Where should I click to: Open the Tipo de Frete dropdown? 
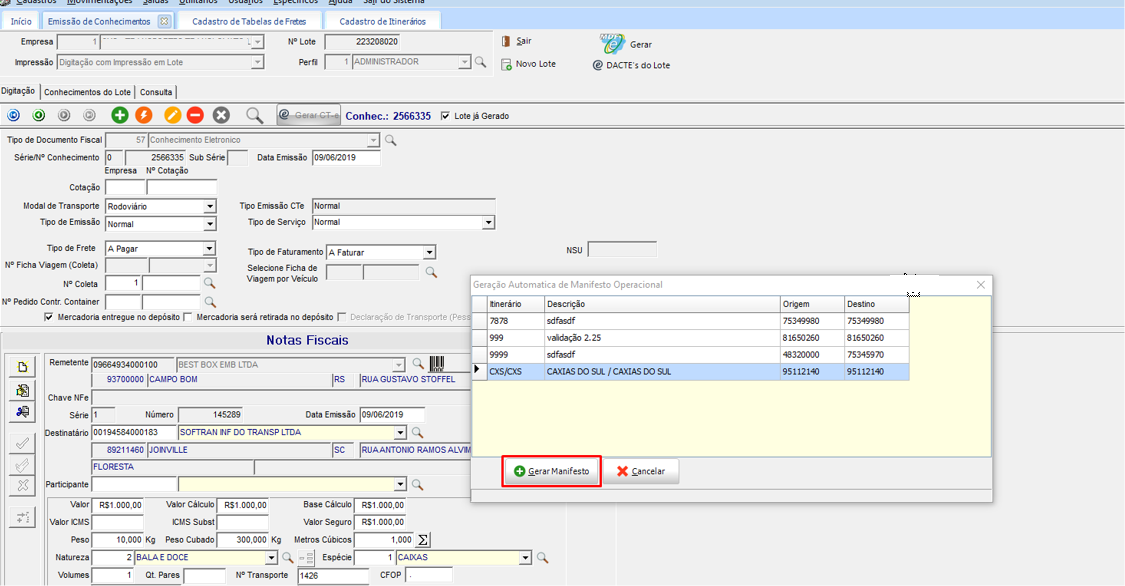point(209,249)
